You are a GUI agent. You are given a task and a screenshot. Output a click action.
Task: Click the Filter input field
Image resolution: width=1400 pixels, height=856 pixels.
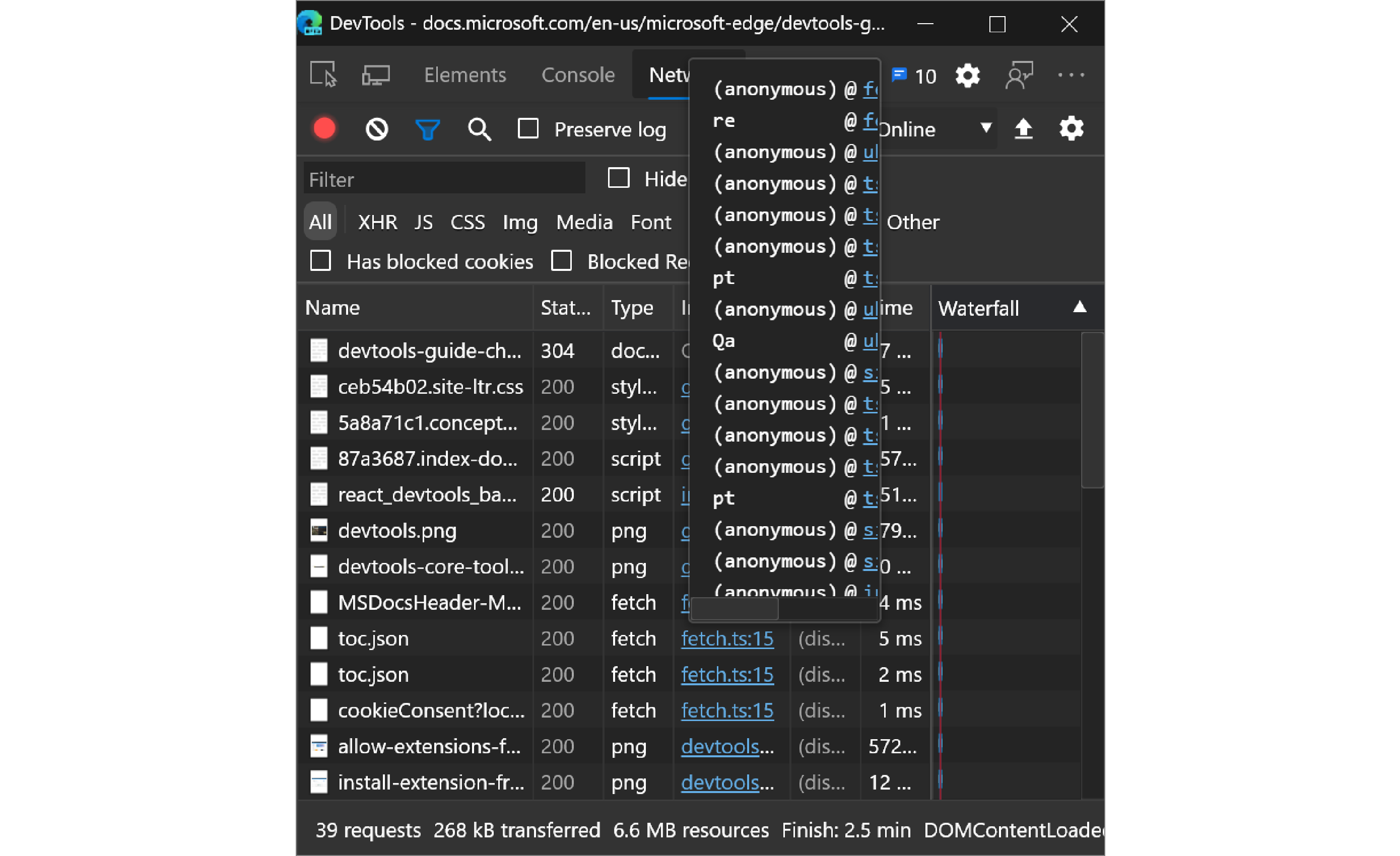tap(446, 180)
